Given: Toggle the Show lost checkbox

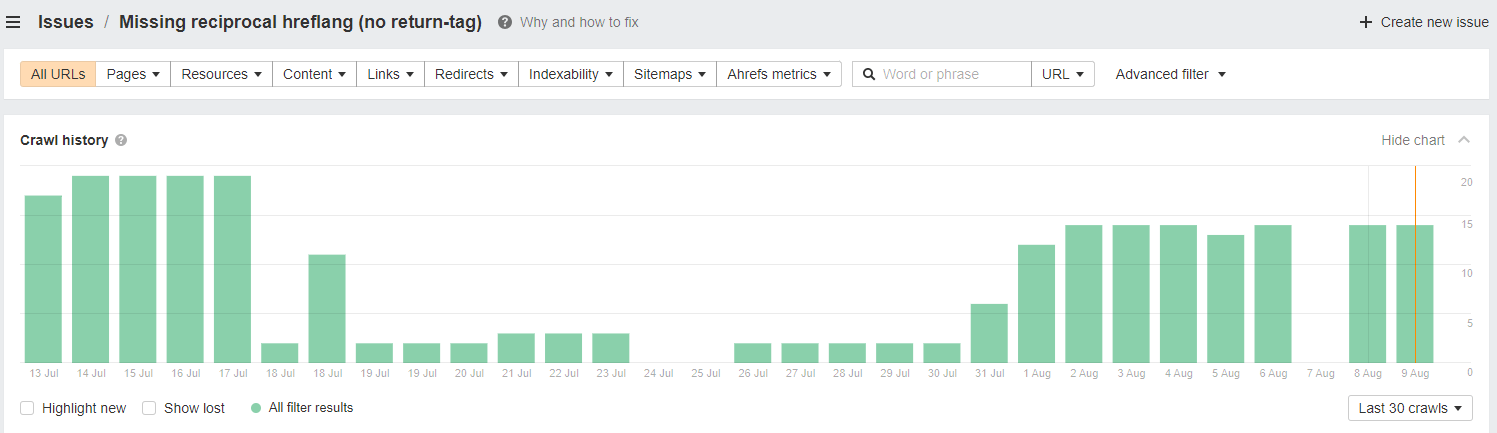Looking at the screenshot, I should pyautogui.click(x=149, y=408).
